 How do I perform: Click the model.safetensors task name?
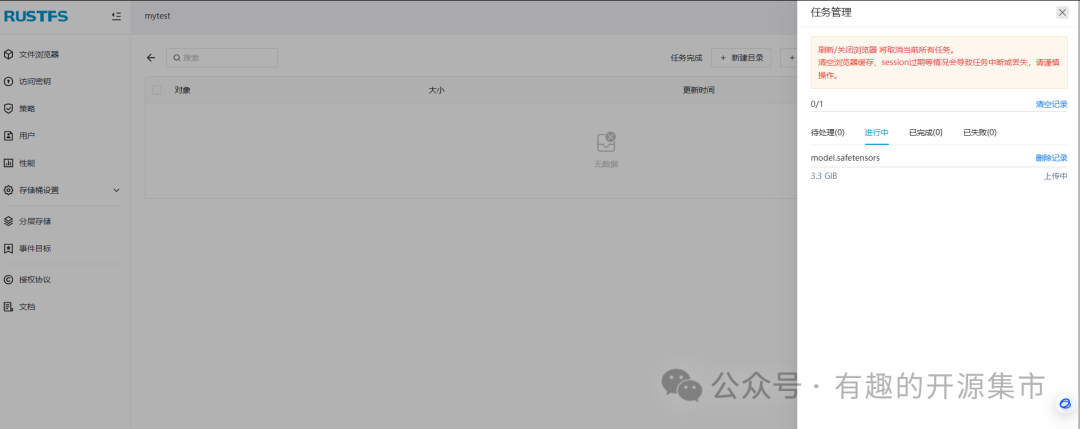point(845,158)
